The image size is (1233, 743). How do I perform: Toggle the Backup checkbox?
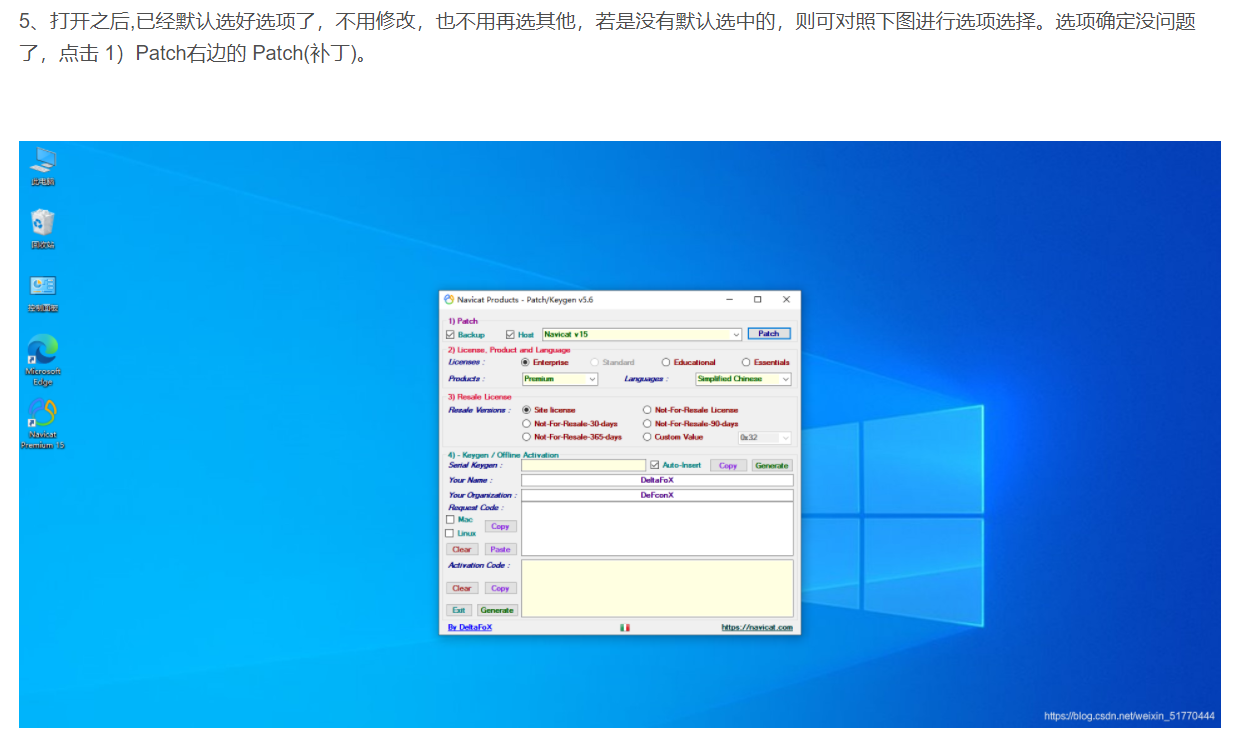point(450,334)
